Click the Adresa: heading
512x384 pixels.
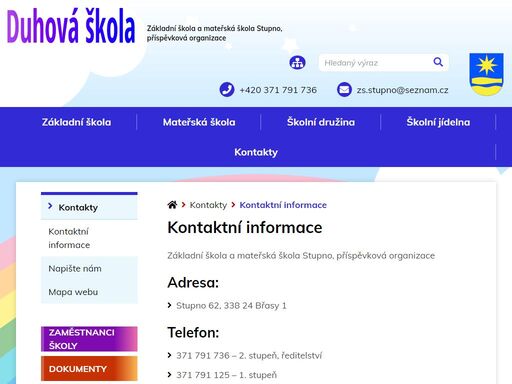pyautogui.click(x=193, y=283)
